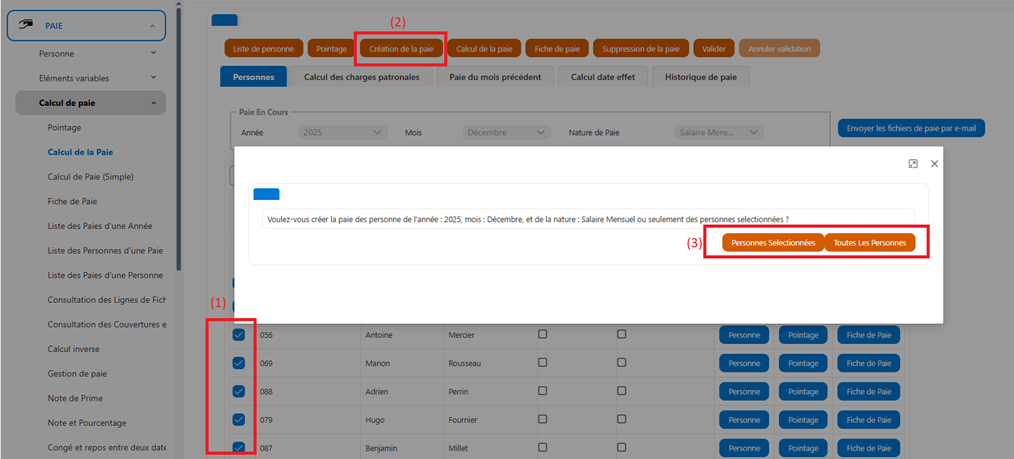The width and height of the screenshot is (1014, 459).
Task: Choose Toutes Les Personnes button
Action: point(870,243)
